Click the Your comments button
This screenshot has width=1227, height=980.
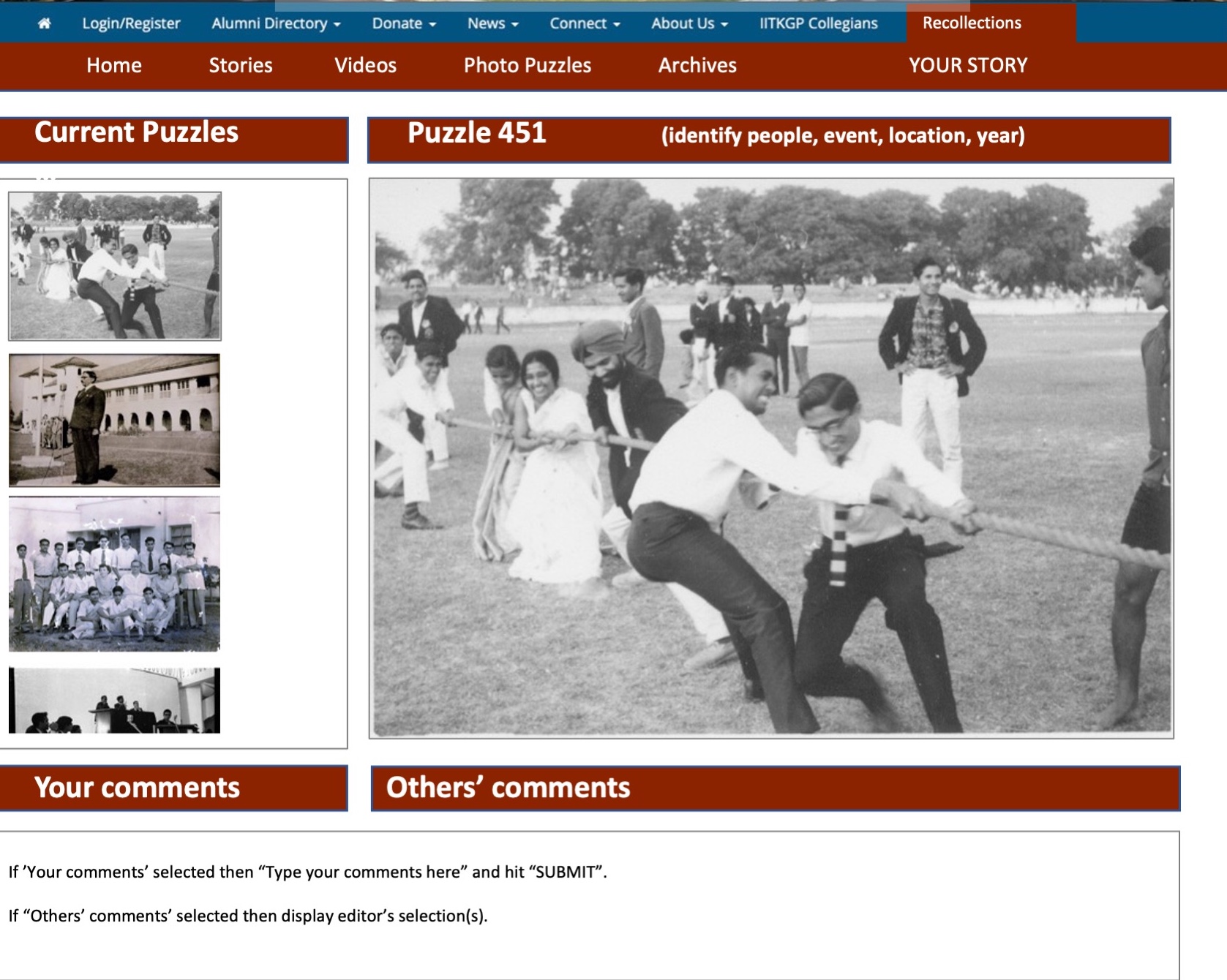click(173, 788)
